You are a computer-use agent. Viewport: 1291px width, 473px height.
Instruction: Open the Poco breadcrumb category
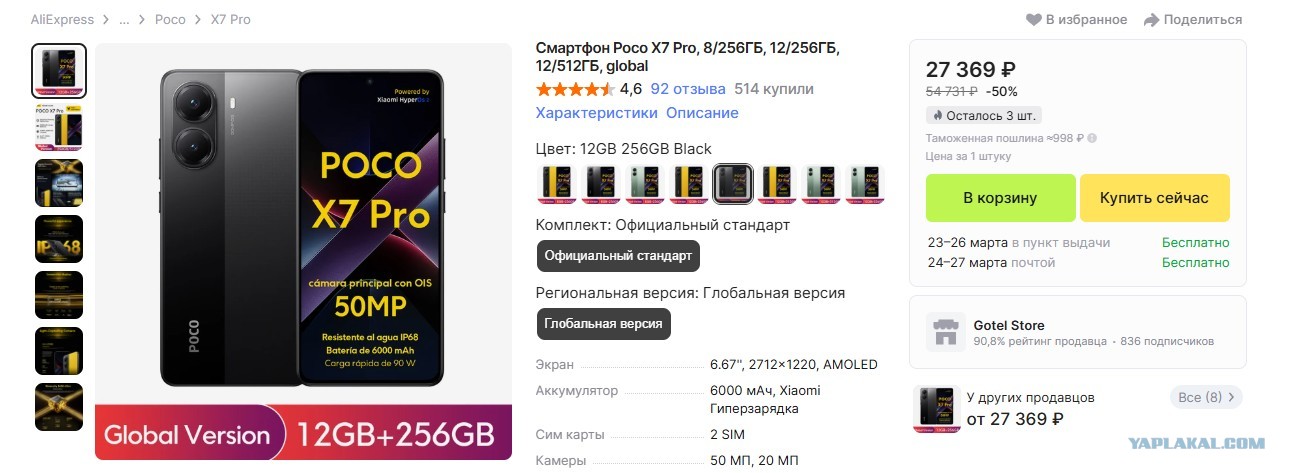170,20
